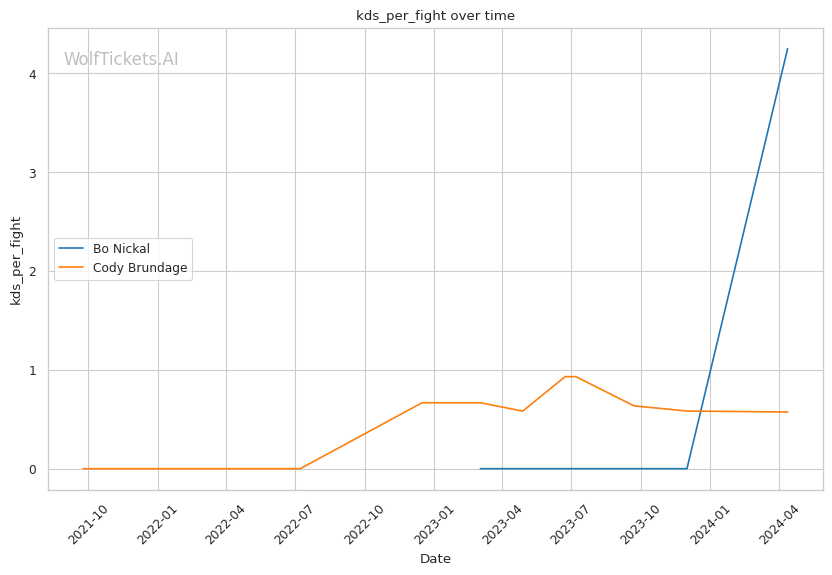The image size is (832, 575).
Task: Select the Cody Brundage legend label
Action: [x=140, y=268]
